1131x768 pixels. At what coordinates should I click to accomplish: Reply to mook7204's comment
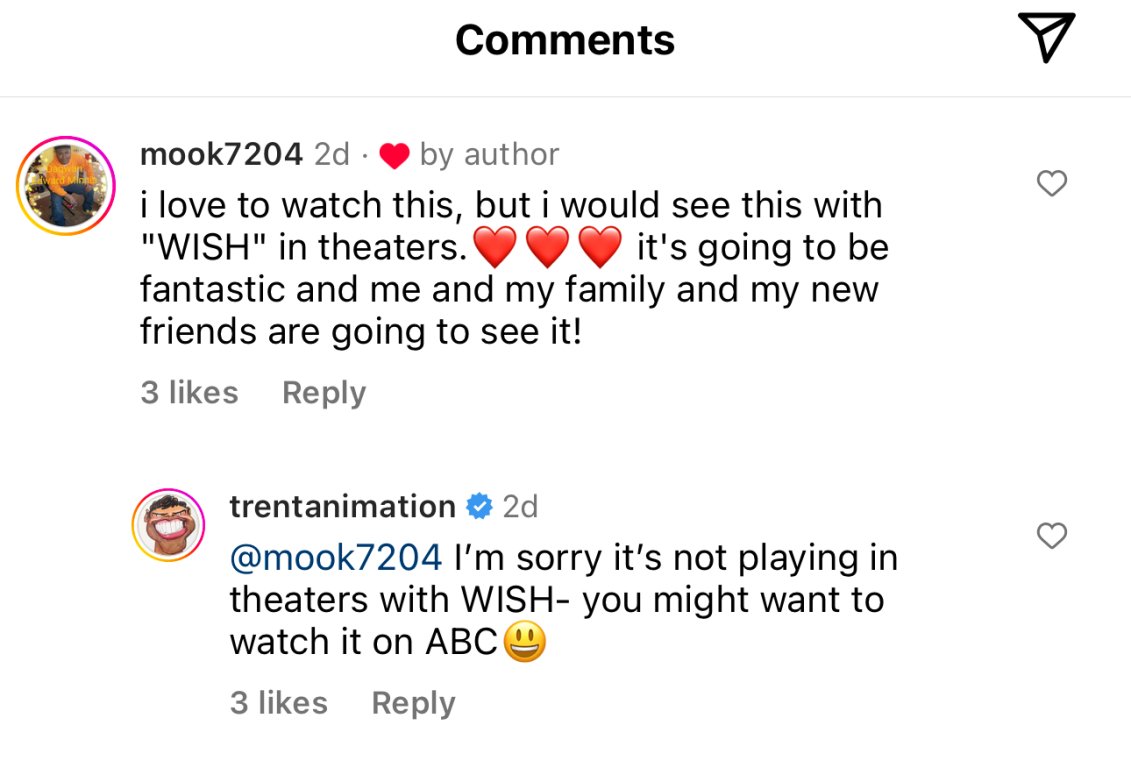click(324, 393)
